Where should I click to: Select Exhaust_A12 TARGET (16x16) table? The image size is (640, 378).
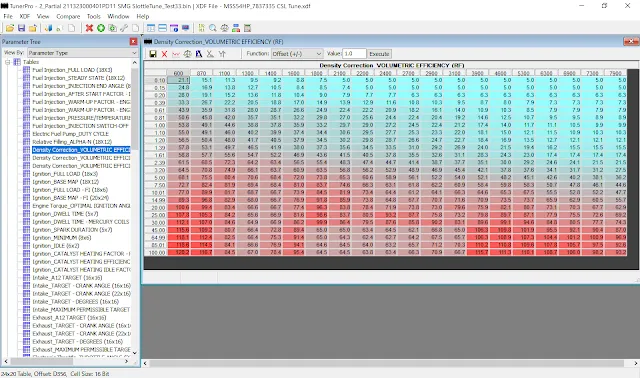coord(69,317)
